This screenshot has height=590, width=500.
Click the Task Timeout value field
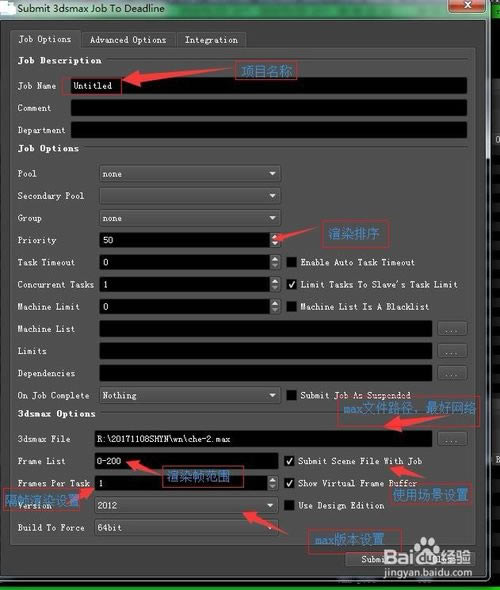184,262
